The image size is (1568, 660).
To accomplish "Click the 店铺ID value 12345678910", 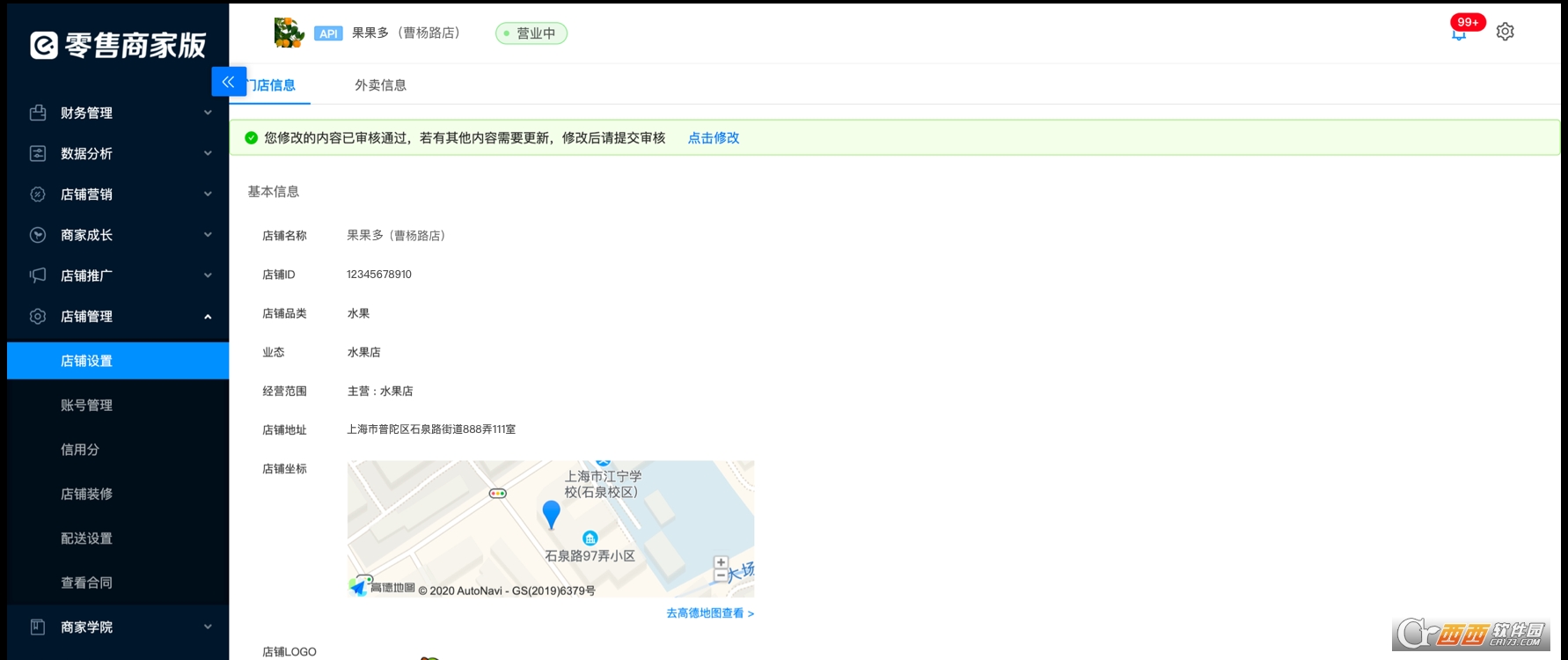I will coord(379,275).
